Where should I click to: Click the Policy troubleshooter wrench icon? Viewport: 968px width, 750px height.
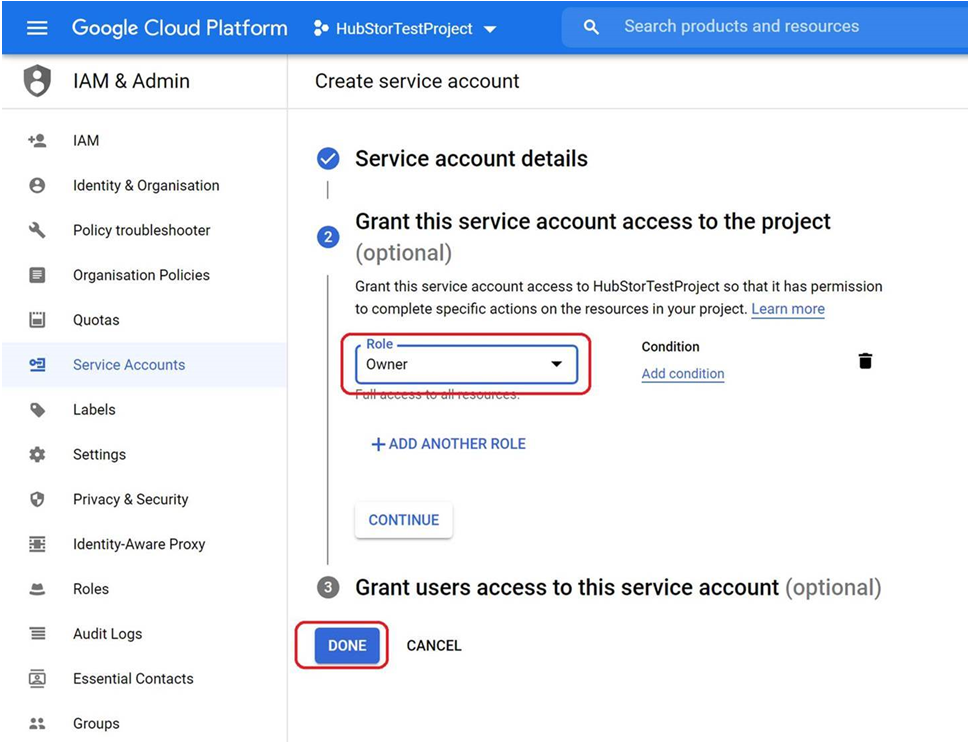click(37, 230)
